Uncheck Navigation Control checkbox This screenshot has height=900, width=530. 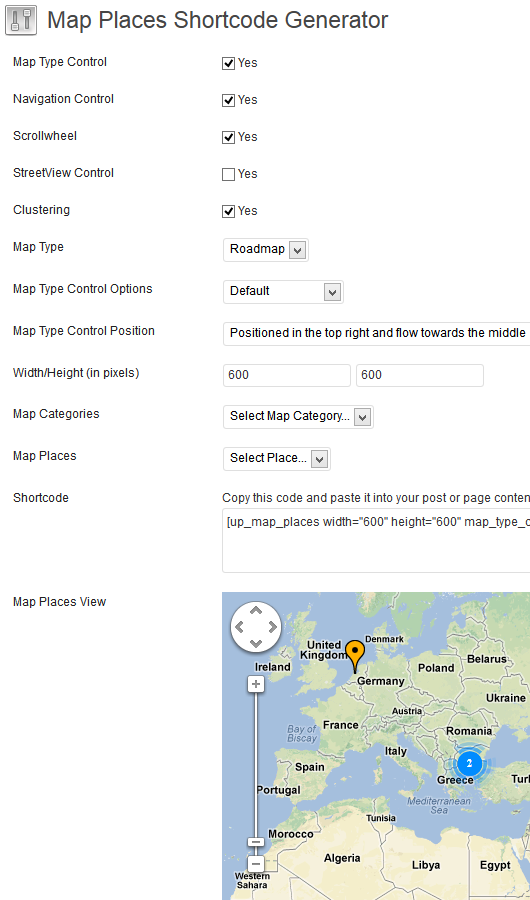click(x=229, y=100)
